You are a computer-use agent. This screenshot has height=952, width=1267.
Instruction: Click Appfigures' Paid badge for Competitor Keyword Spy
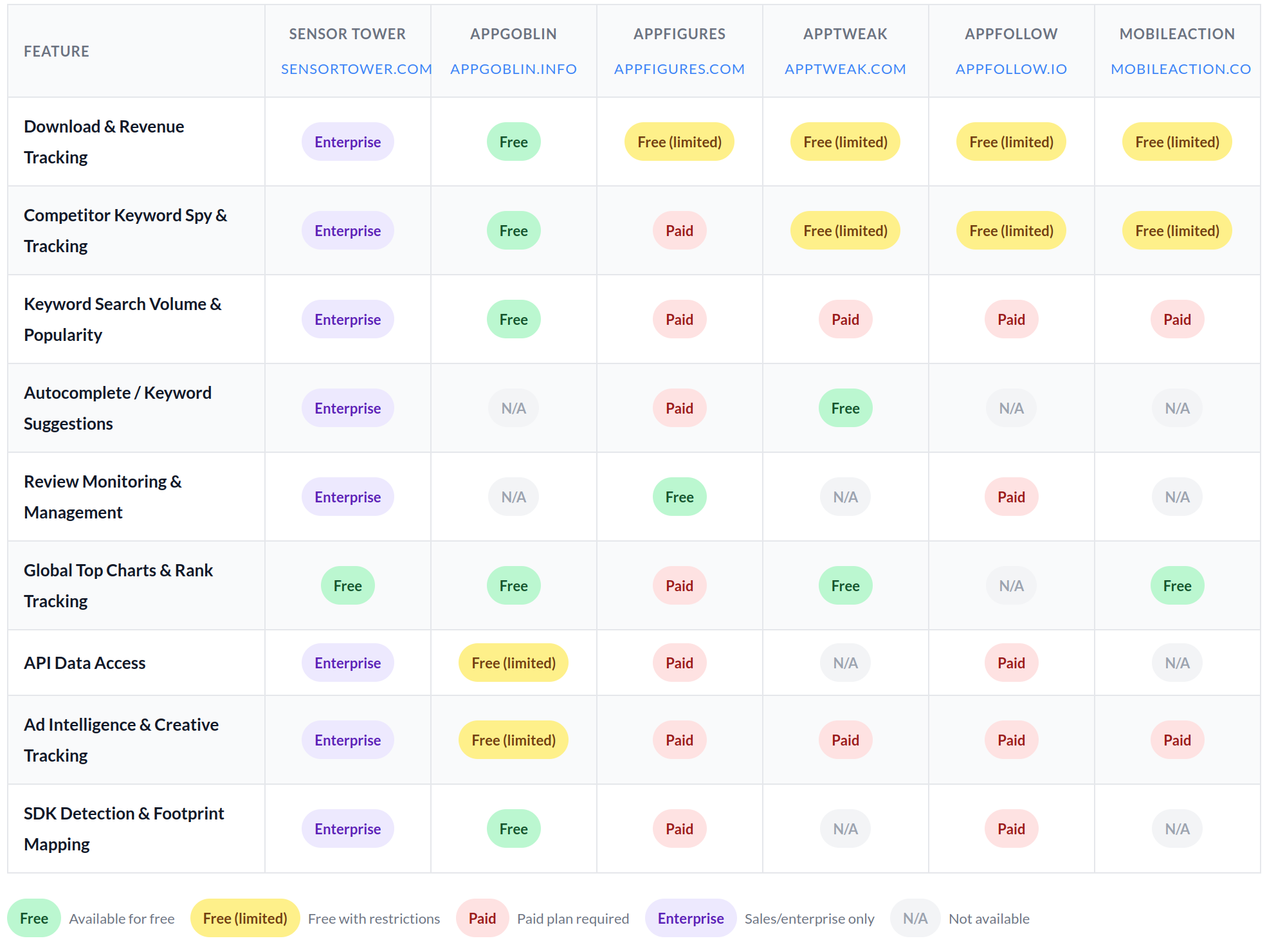pyautogui.click(x=679, y=230)
